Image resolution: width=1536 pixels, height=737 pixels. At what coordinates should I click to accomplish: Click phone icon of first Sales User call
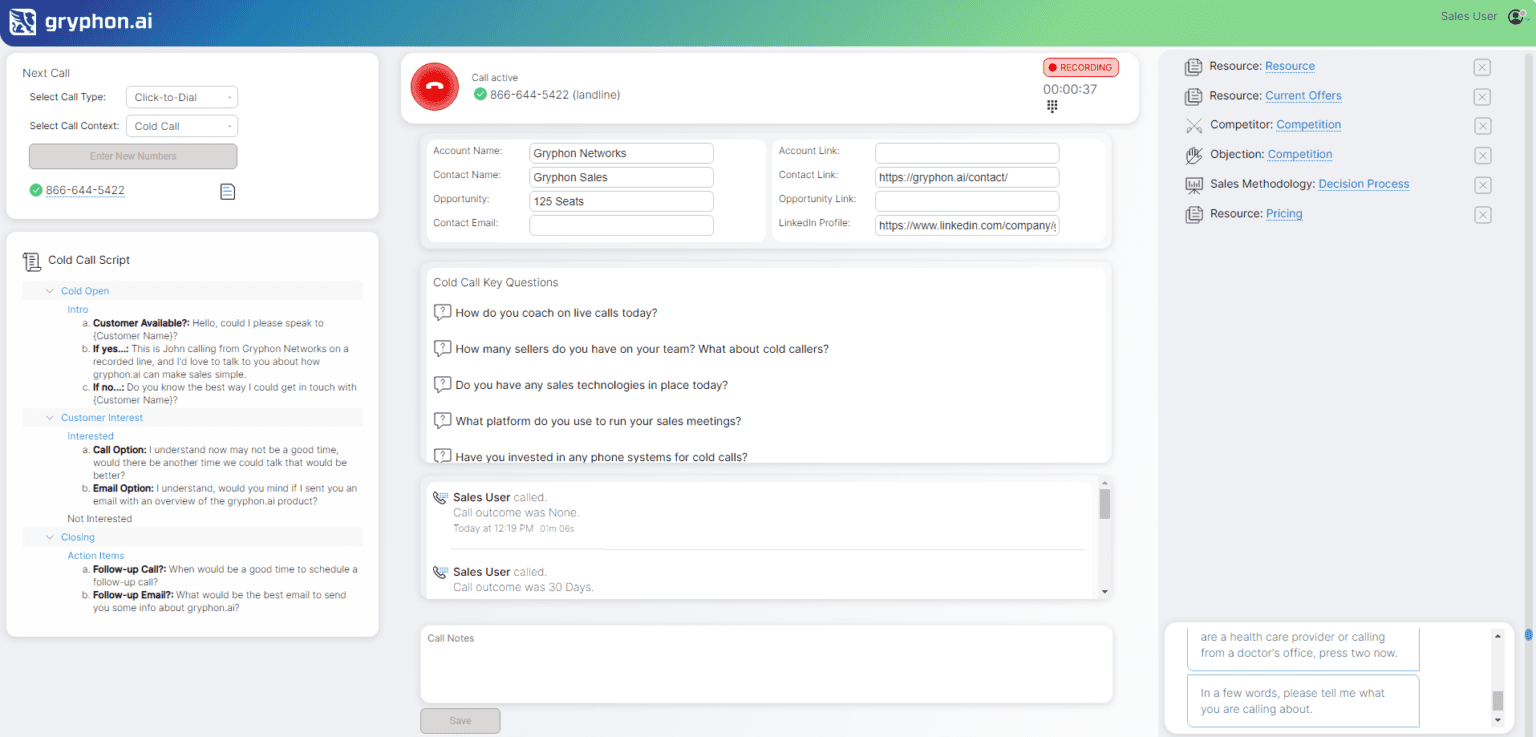[440, 498]
